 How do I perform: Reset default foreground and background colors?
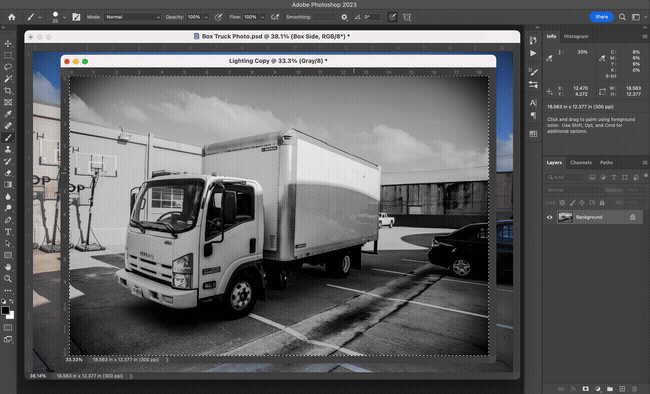4,301
